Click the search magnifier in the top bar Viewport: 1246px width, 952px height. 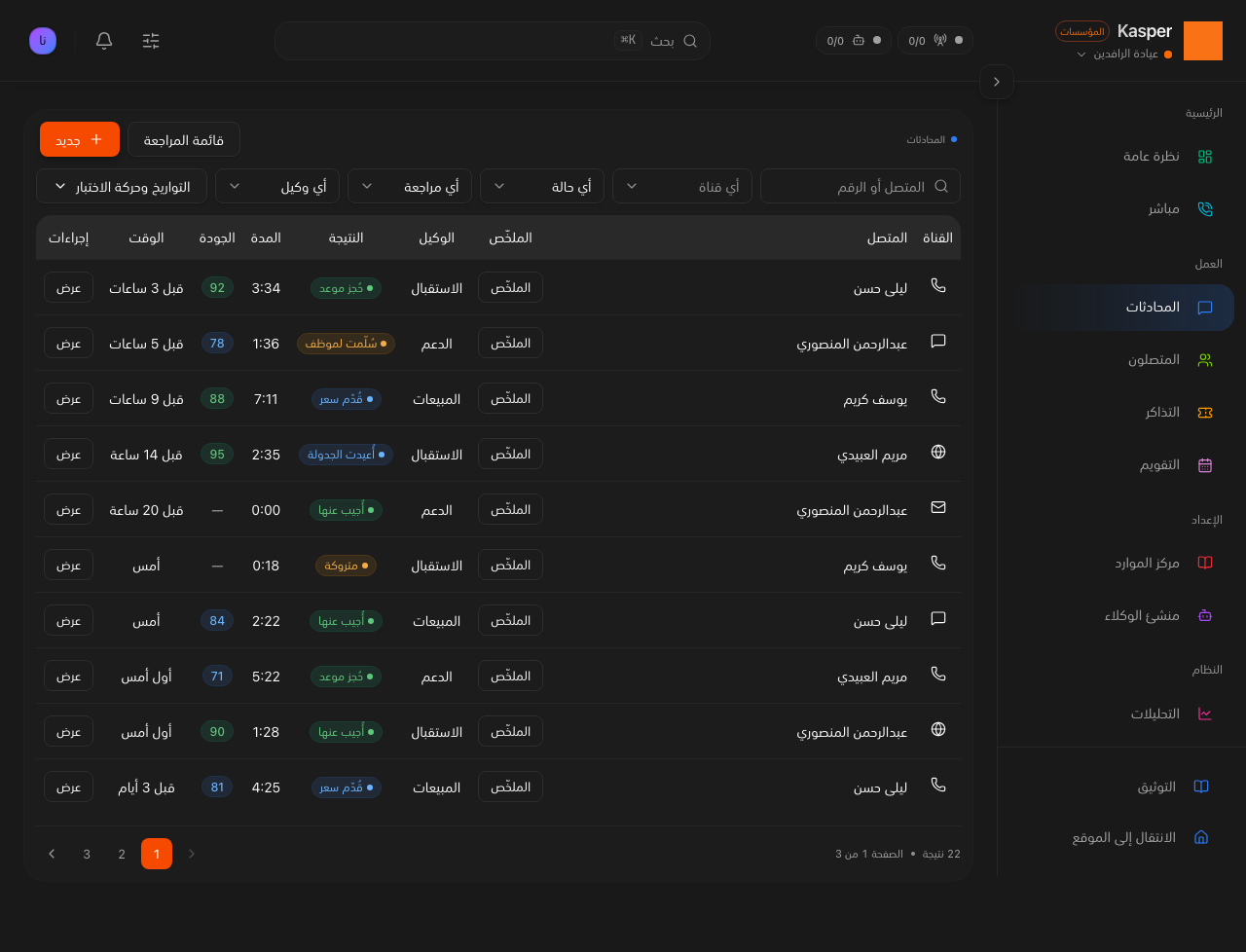tap(690, 41)
